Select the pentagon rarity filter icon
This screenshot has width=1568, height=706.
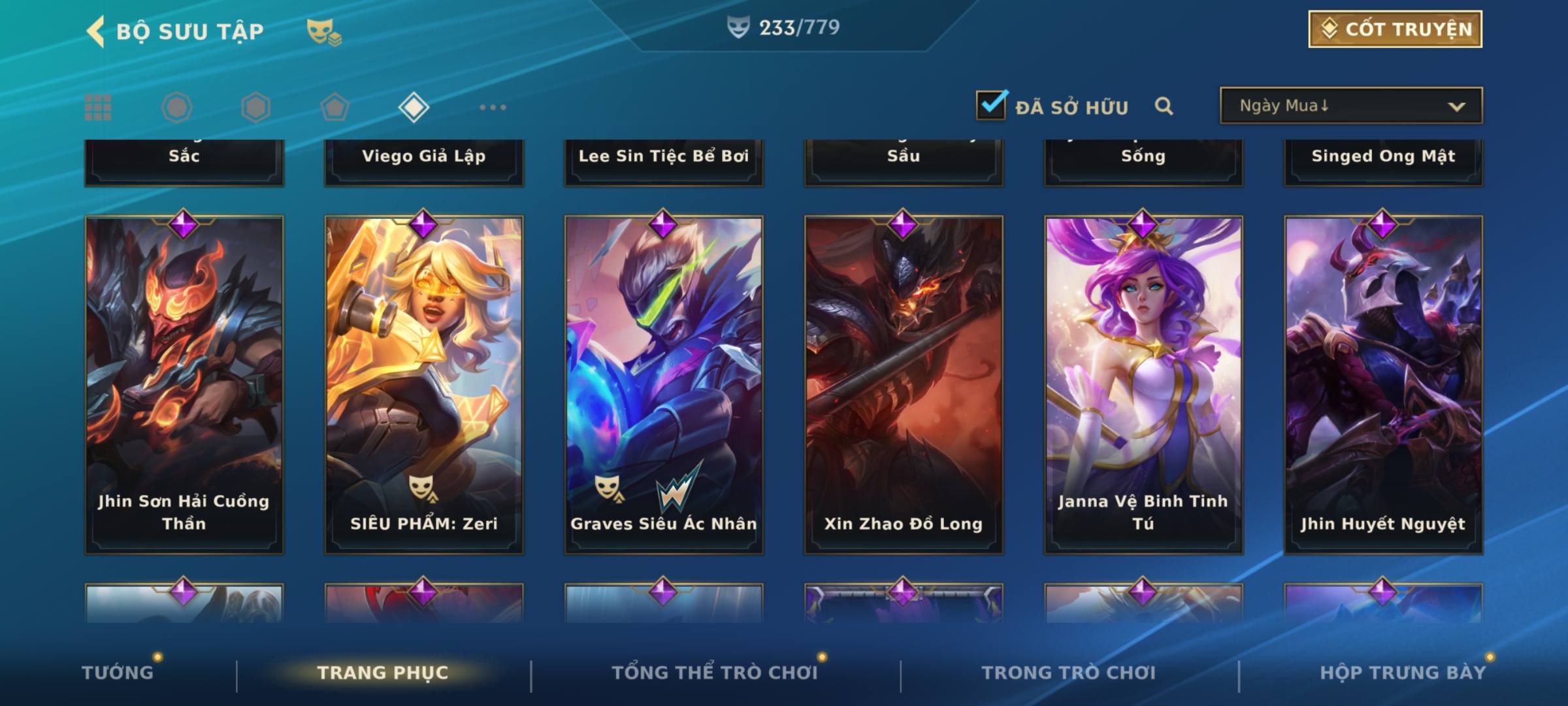pyautogui.click(x=335, y=107)
